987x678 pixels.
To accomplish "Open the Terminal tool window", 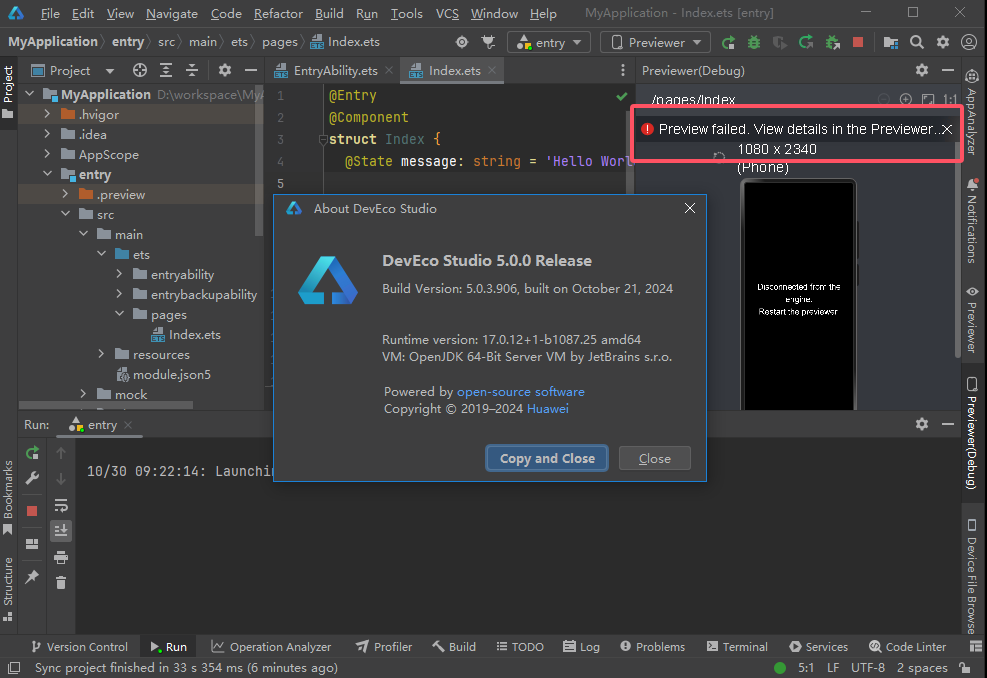I will click(x=737, y=647).
